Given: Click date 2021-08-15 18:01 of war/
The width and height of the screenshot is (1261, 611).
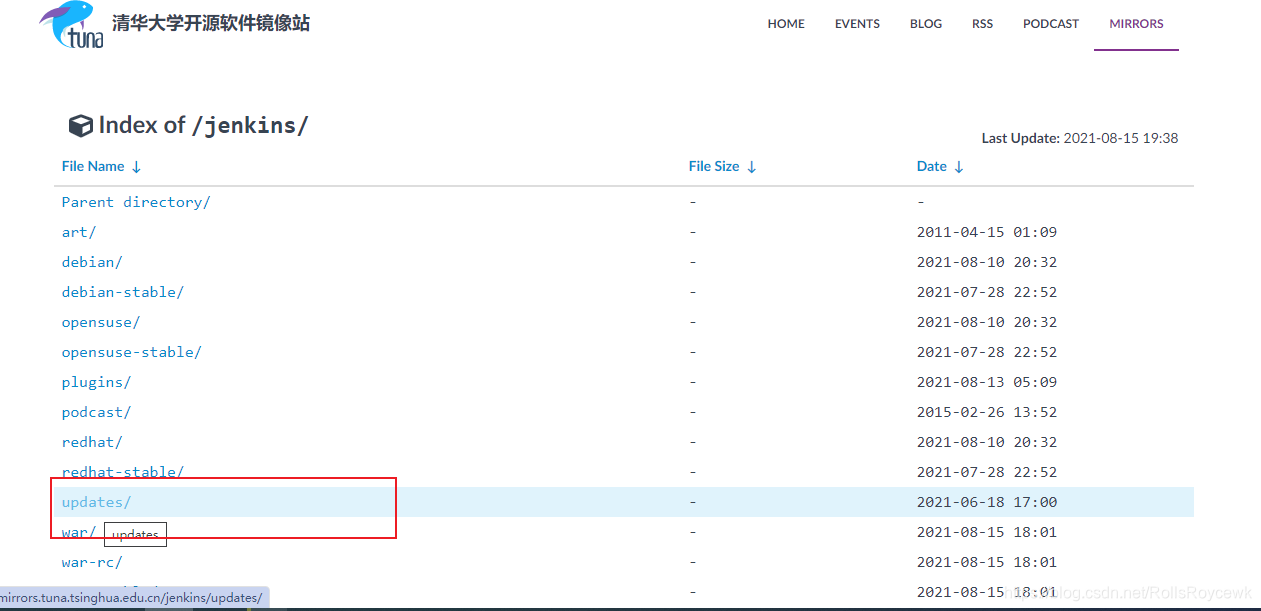Looking at the screenshot, I should click(987, 532).
